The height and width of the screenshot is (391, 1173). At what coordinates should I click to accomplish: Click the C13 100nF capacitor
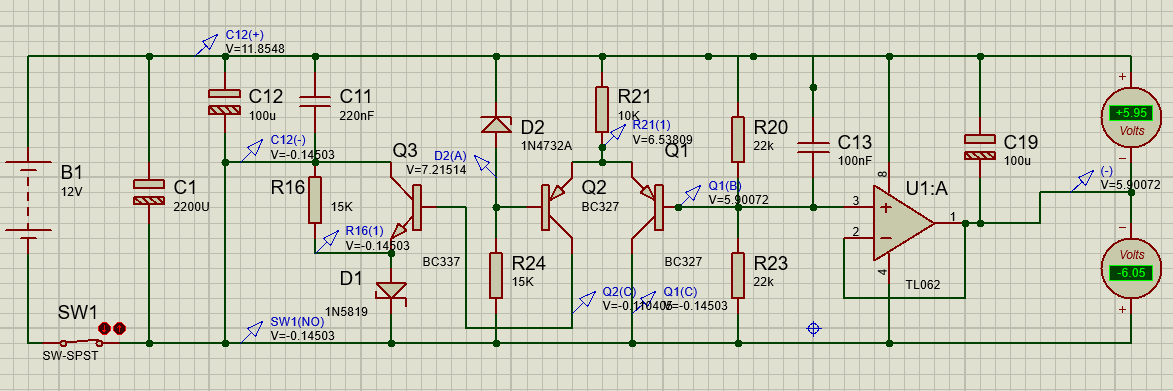[x=813, y=147]
